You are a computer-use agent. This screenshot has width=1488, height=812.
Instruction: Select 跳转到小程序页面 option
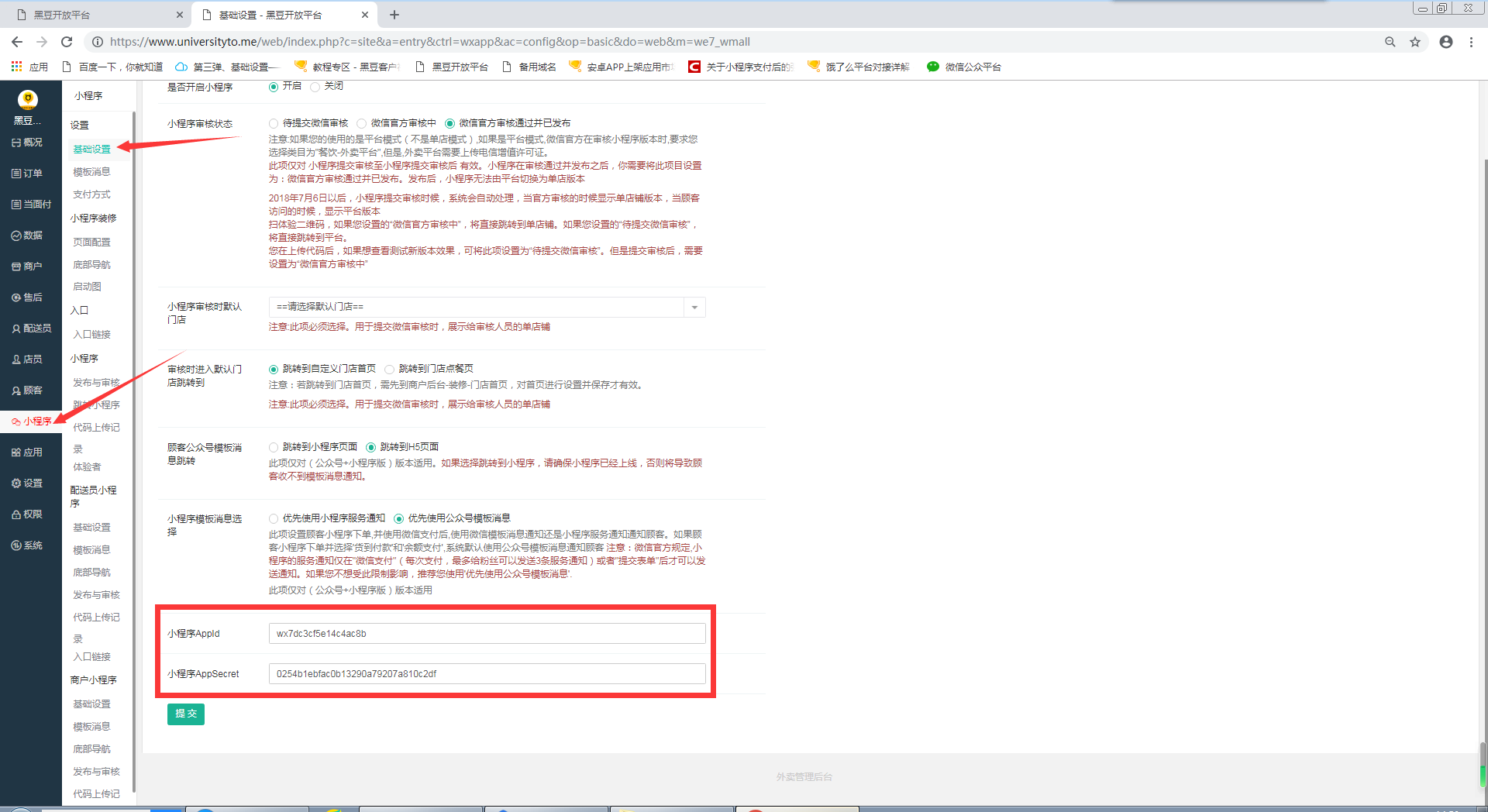tap(274, 447)
